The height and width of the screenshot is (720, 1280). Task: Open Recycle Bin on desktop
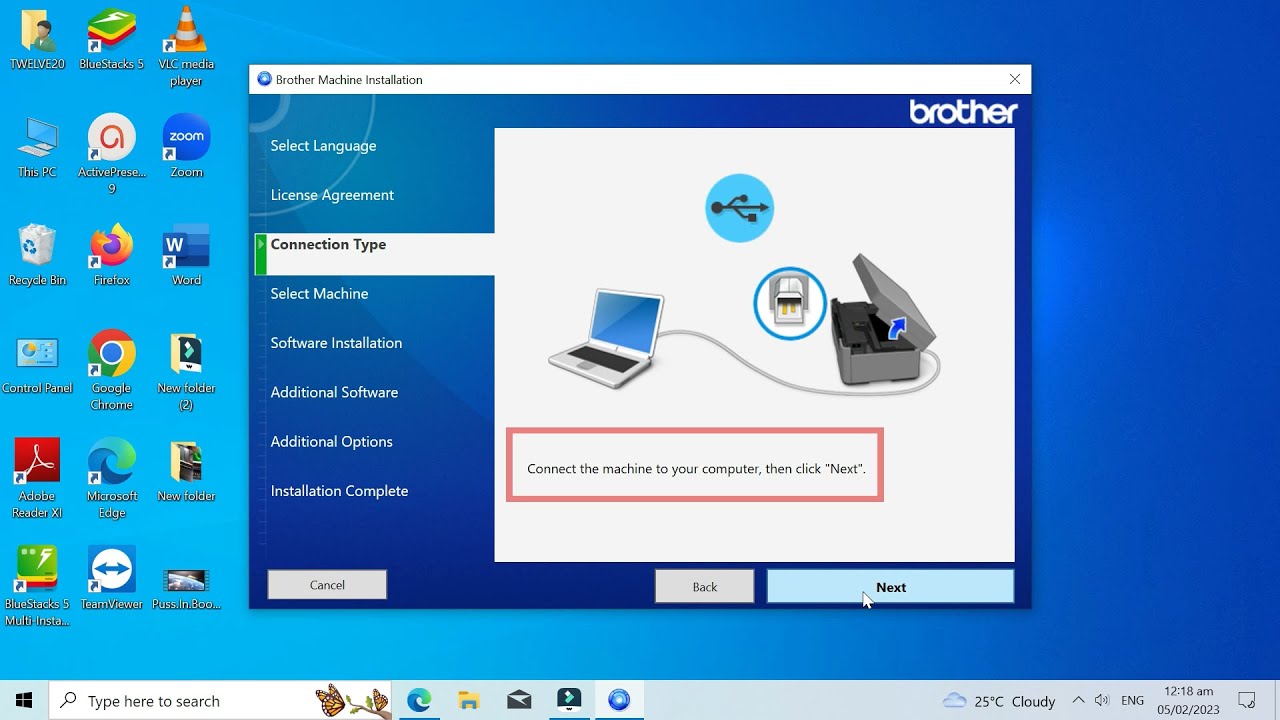37,255
